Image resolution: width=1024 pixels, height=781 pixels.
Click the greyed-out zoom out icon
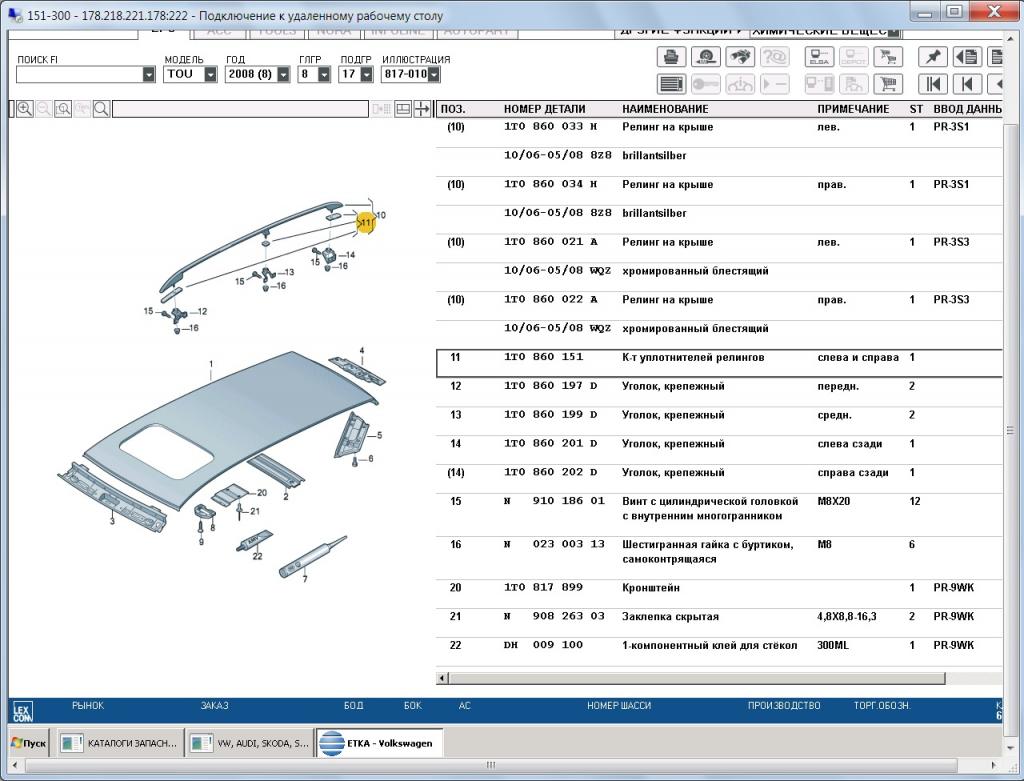click(43, 109)
